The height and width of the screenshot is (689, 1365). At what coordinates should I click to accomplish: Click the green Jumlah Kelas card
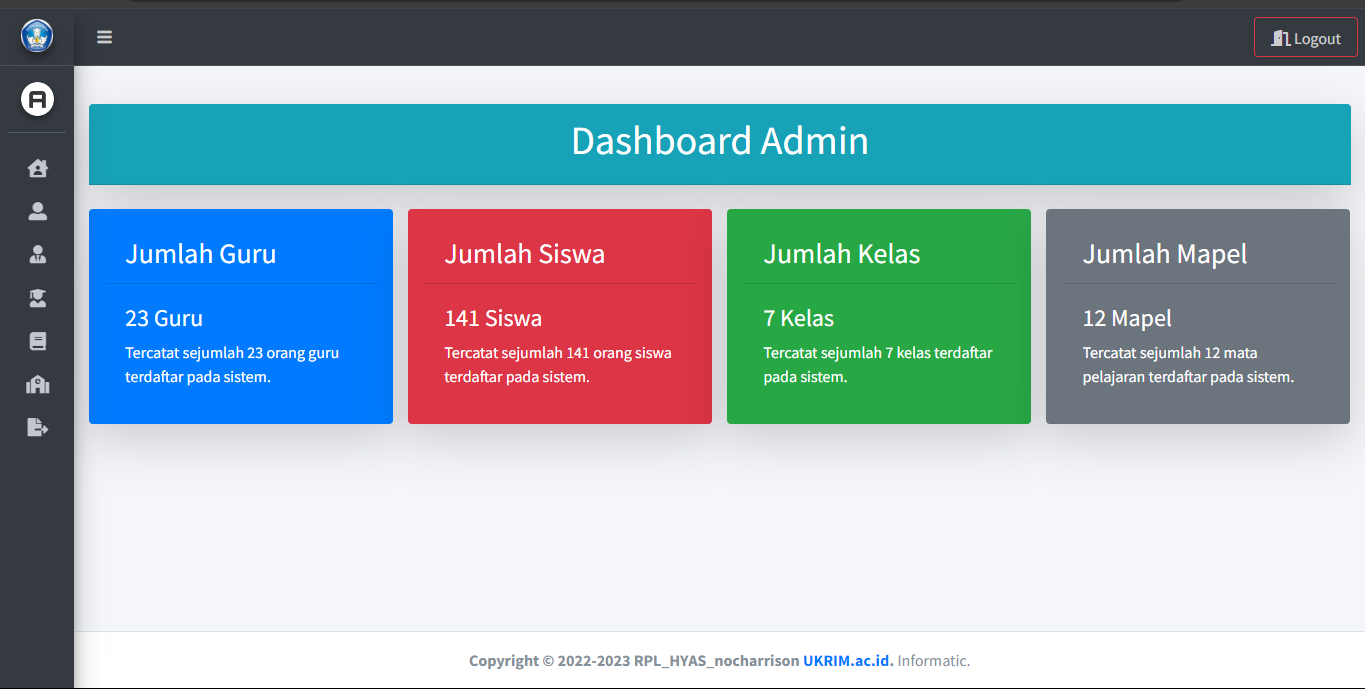878,316
